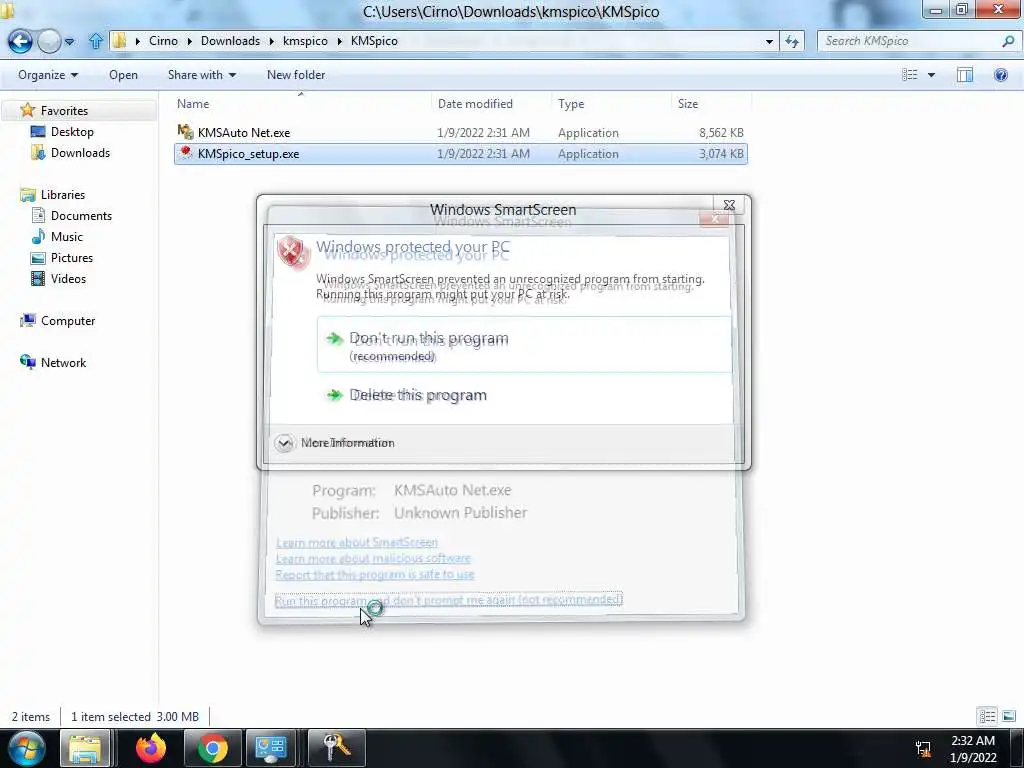Image resolution: width=1024 pixels, height=768 pixels.
Task: Expand the address bar history dropdown
Action: pos(769,41)
